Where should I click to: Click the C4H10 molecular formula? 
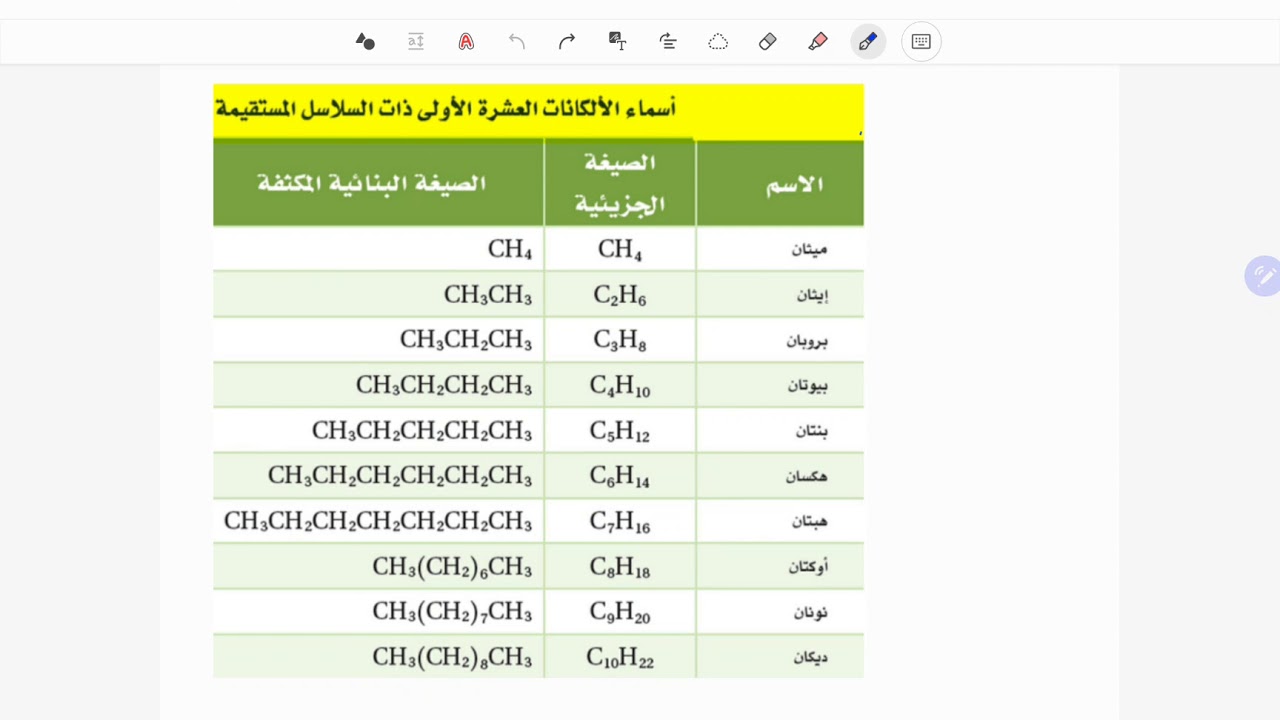click(x=620, y=386)
